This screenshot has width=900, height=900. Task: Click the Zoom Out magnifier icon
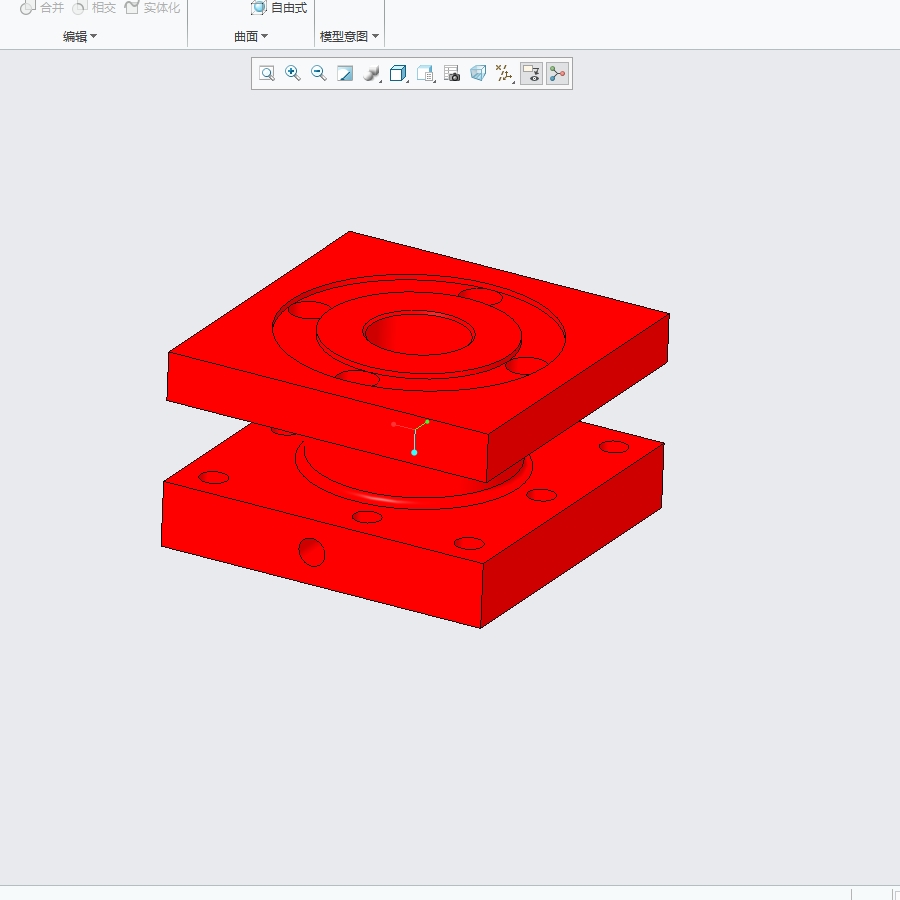click(319, 73)
